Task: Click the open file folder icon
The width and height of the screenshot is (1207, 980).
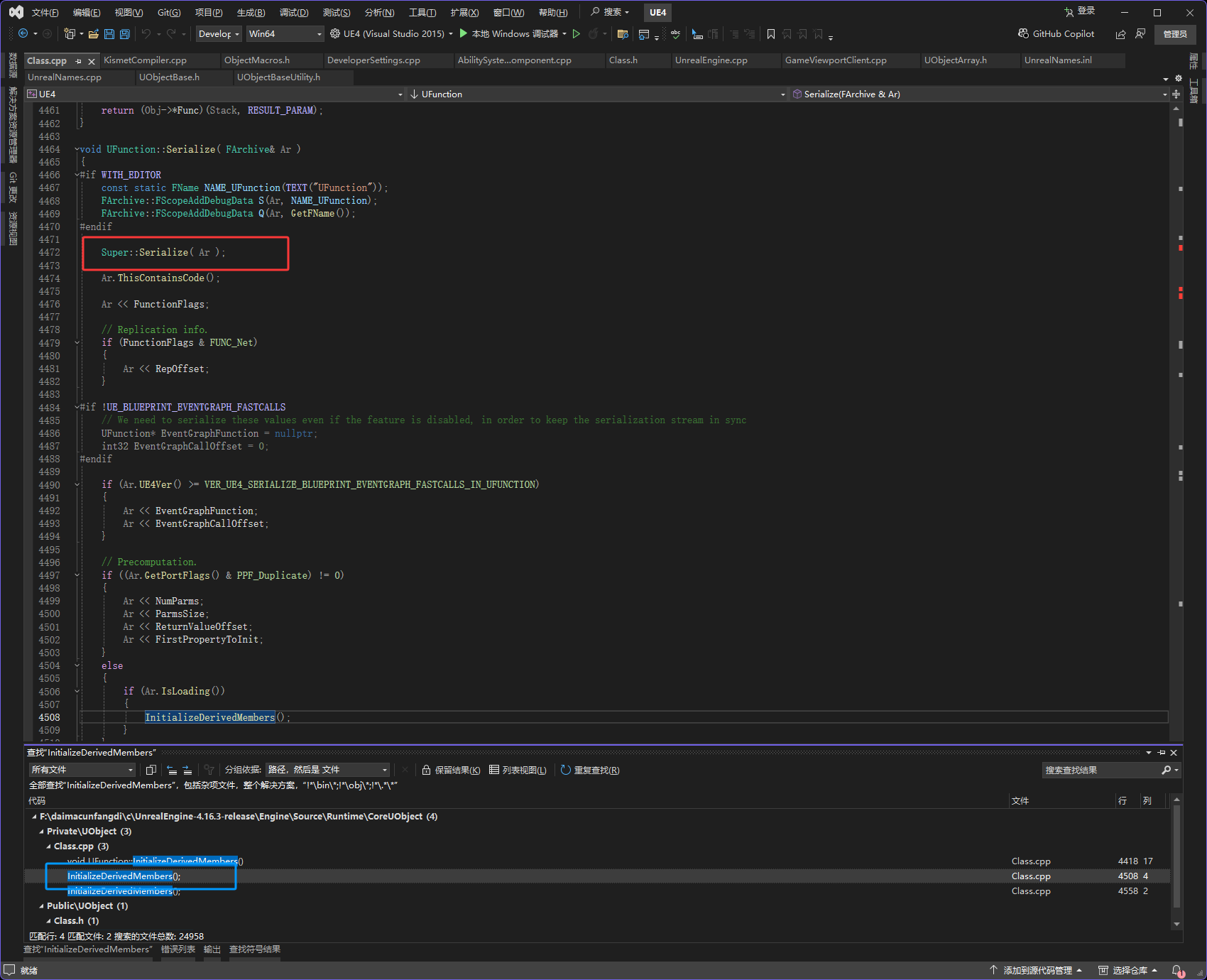Action: tap(93, 33)
